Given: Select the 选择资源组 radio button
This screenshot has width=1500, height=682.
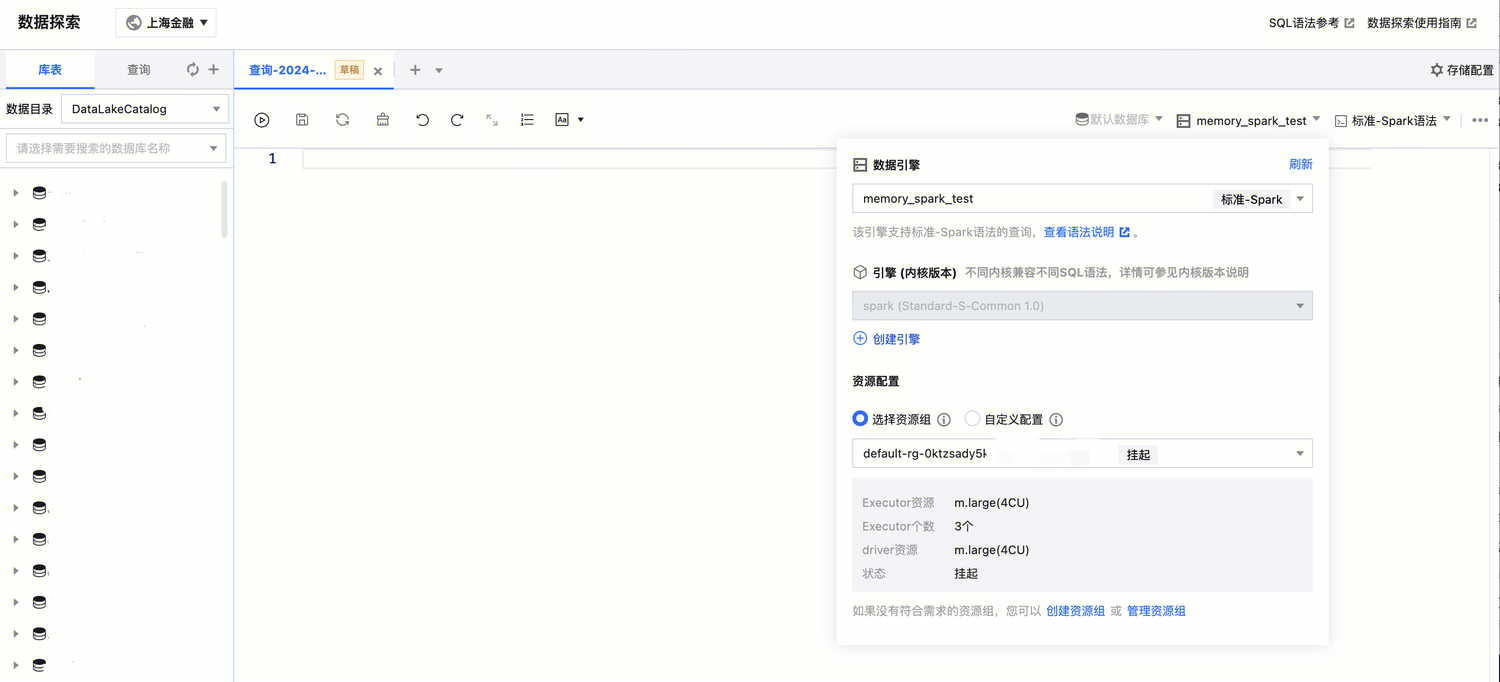Looking at the screenshot, I should [860, 419].
